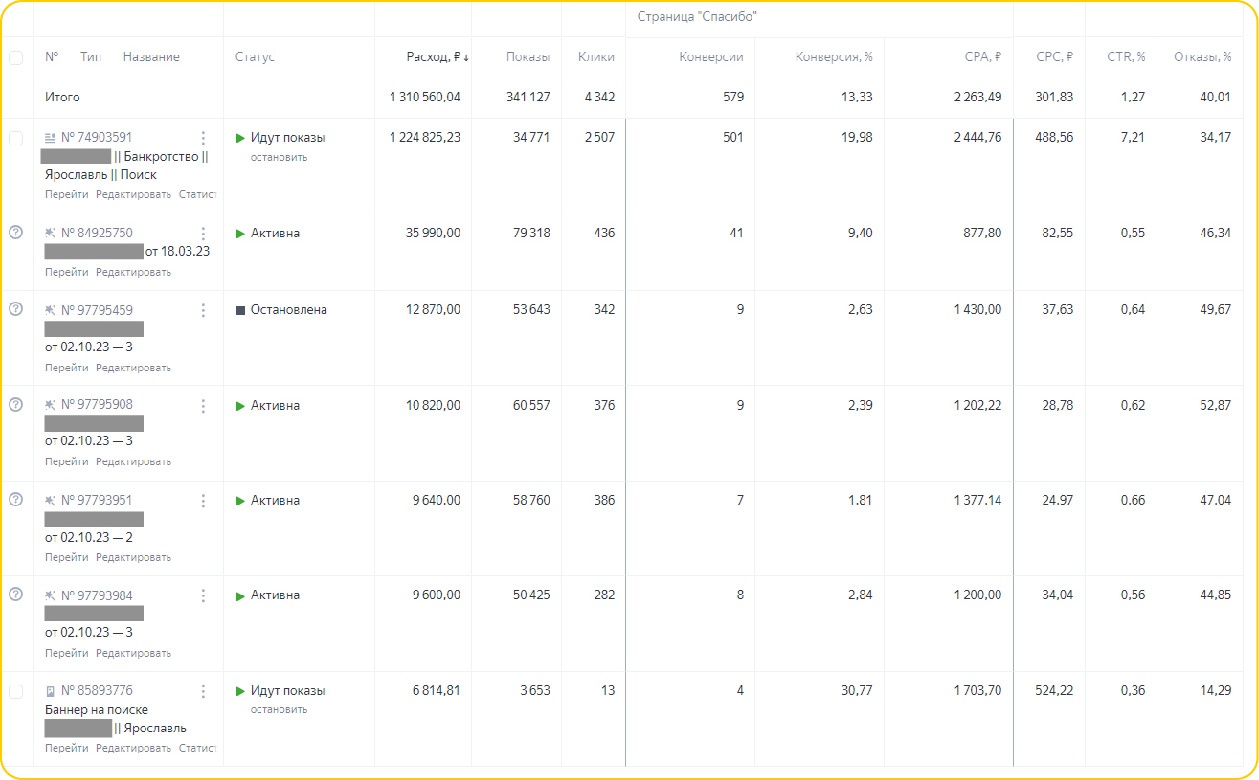1259x780 pixels.
Task: Click campaign type icon of № 97793951
Action: pos(51,500)
